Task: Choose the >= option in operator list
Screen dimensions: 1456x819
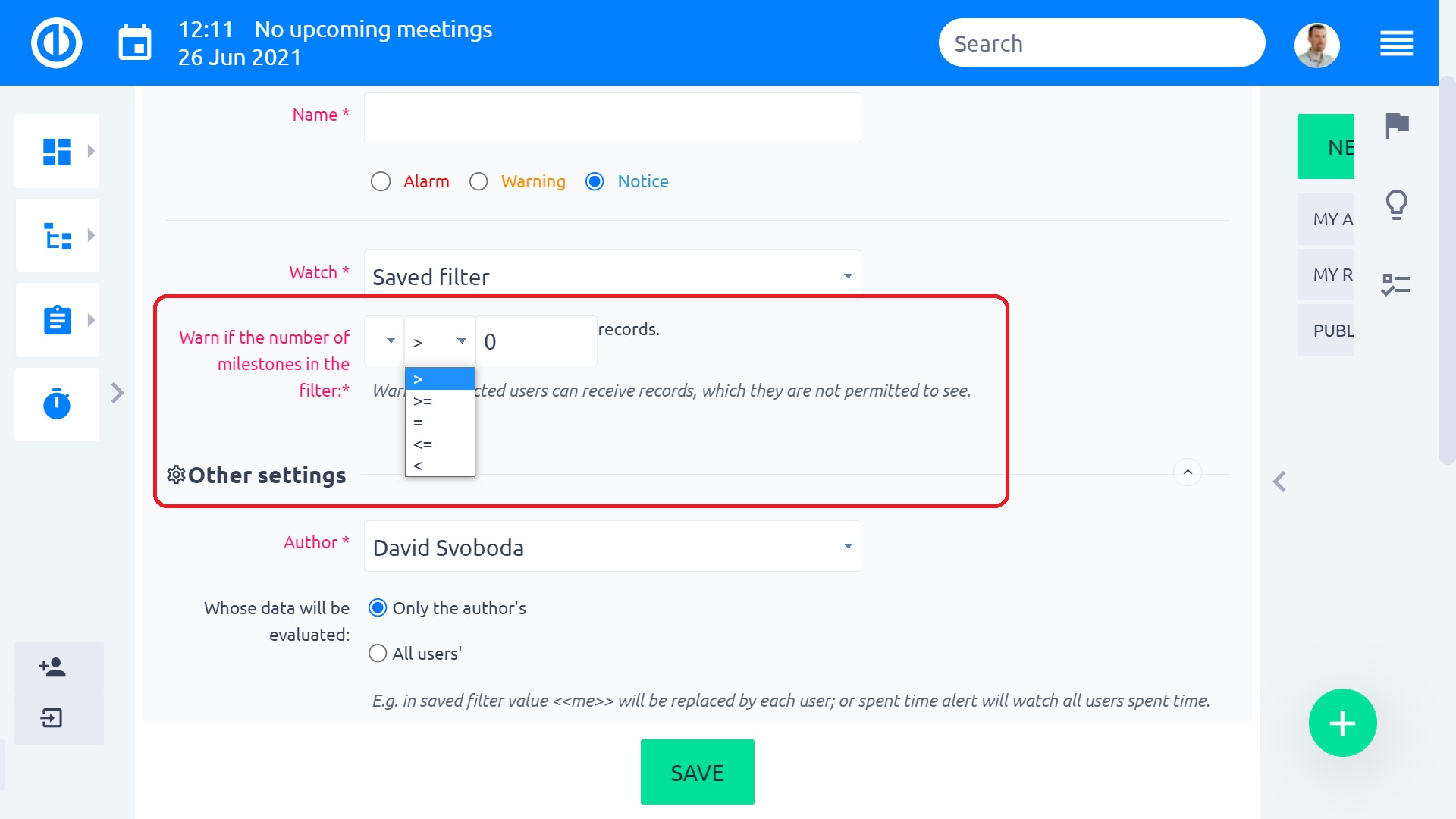Action: [x=440, y=401]
